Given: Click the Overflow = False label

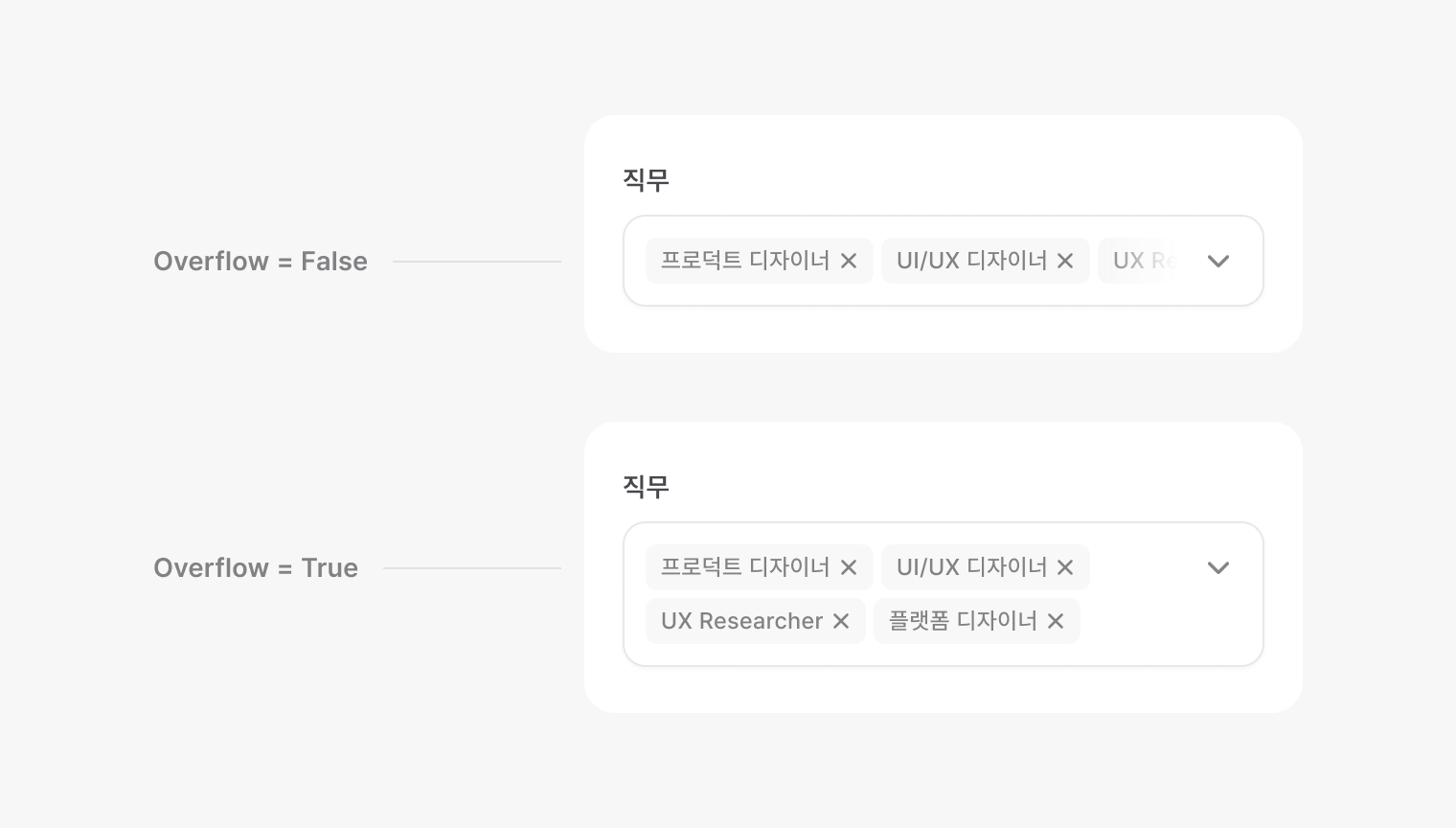Looking at the screenshot, I should click(261, 262).
